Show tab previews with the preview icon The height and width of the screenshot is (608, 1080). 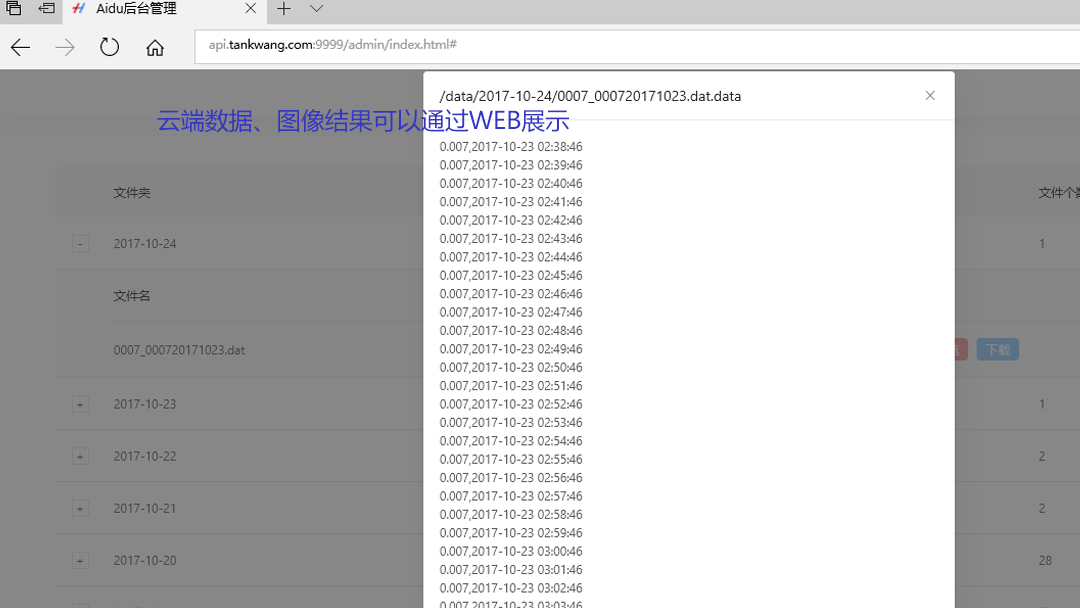click(x=12, y=10)
